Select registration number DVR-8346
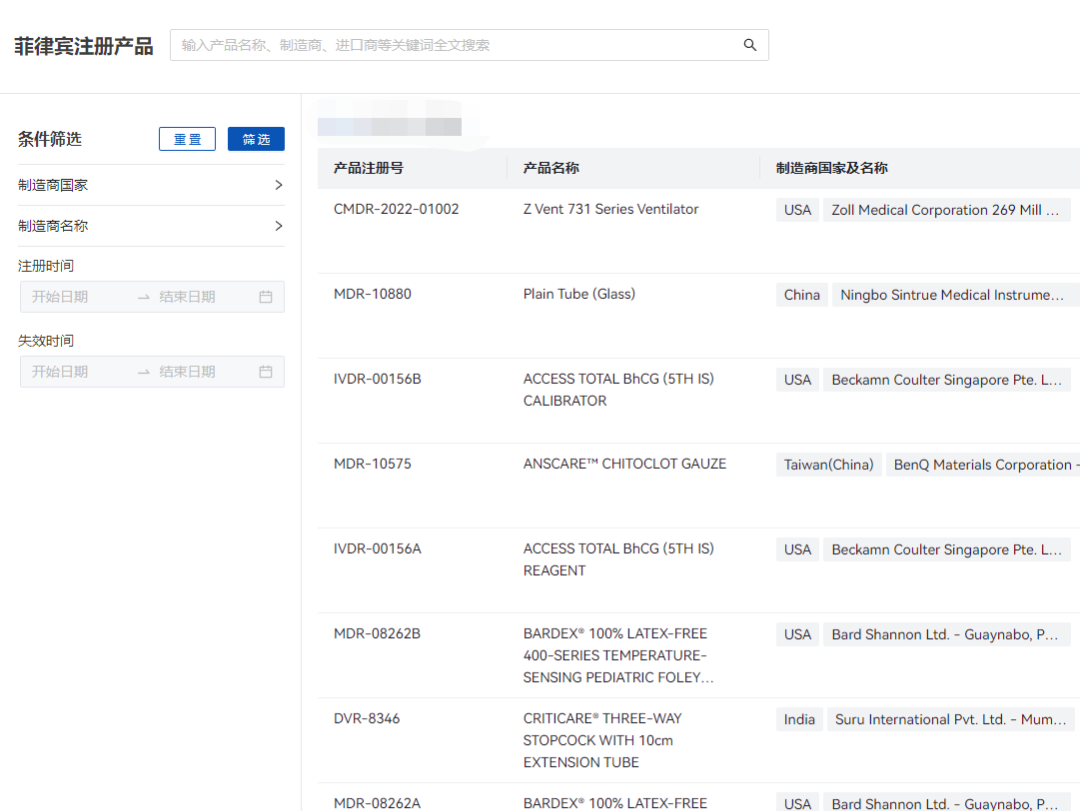The height and width of the screenshot is (811, 1080). point(367,719)
